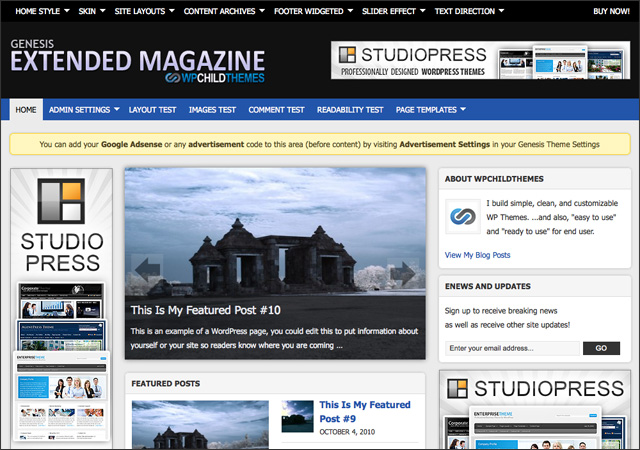Click the slider previous arrow

(147, 269)
